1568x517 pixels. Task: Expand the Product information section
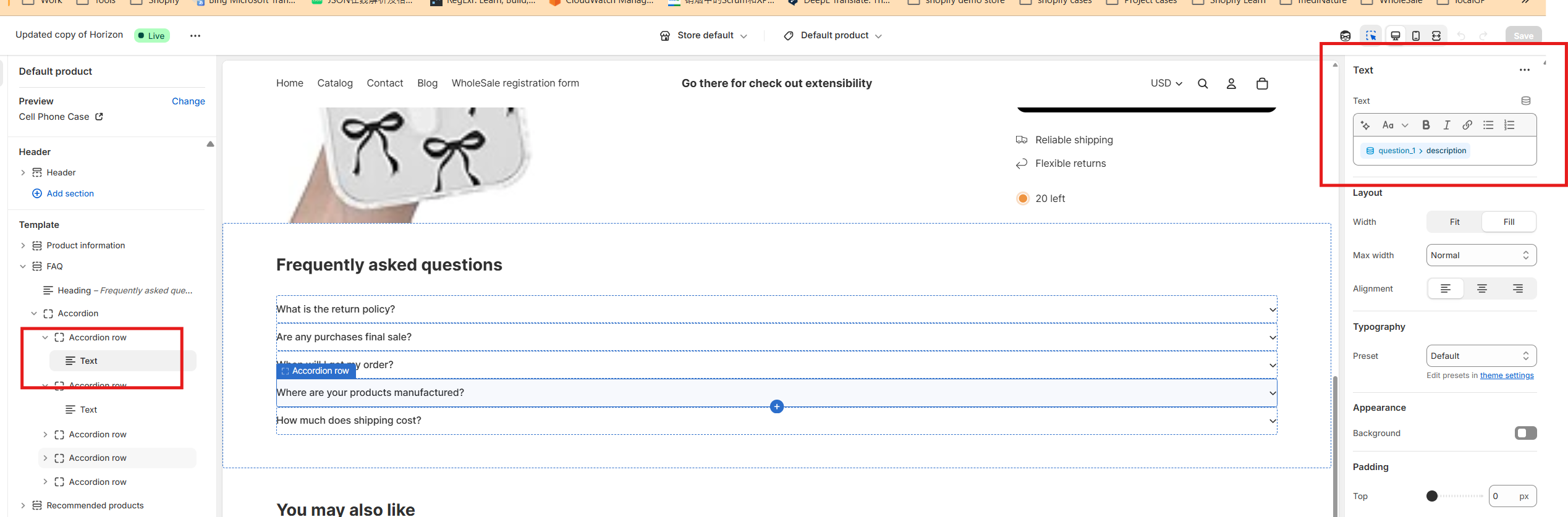(x=23, y=246)
